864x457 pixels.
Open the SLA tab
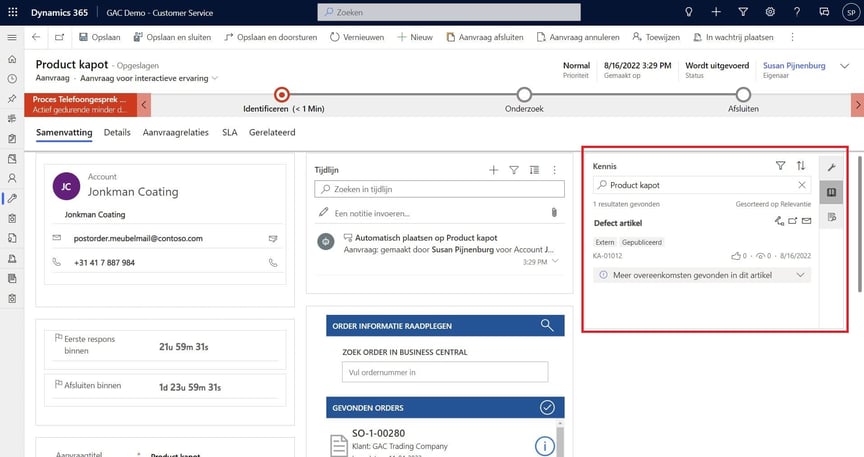coord(229,132)
